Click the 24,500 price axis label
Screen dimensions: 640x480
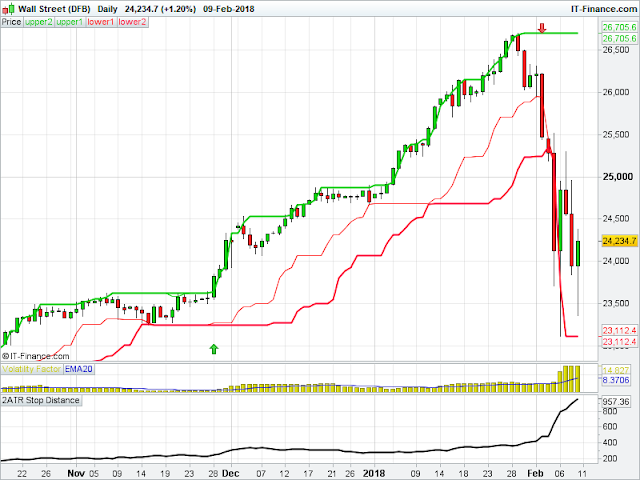tap(616, 219)
